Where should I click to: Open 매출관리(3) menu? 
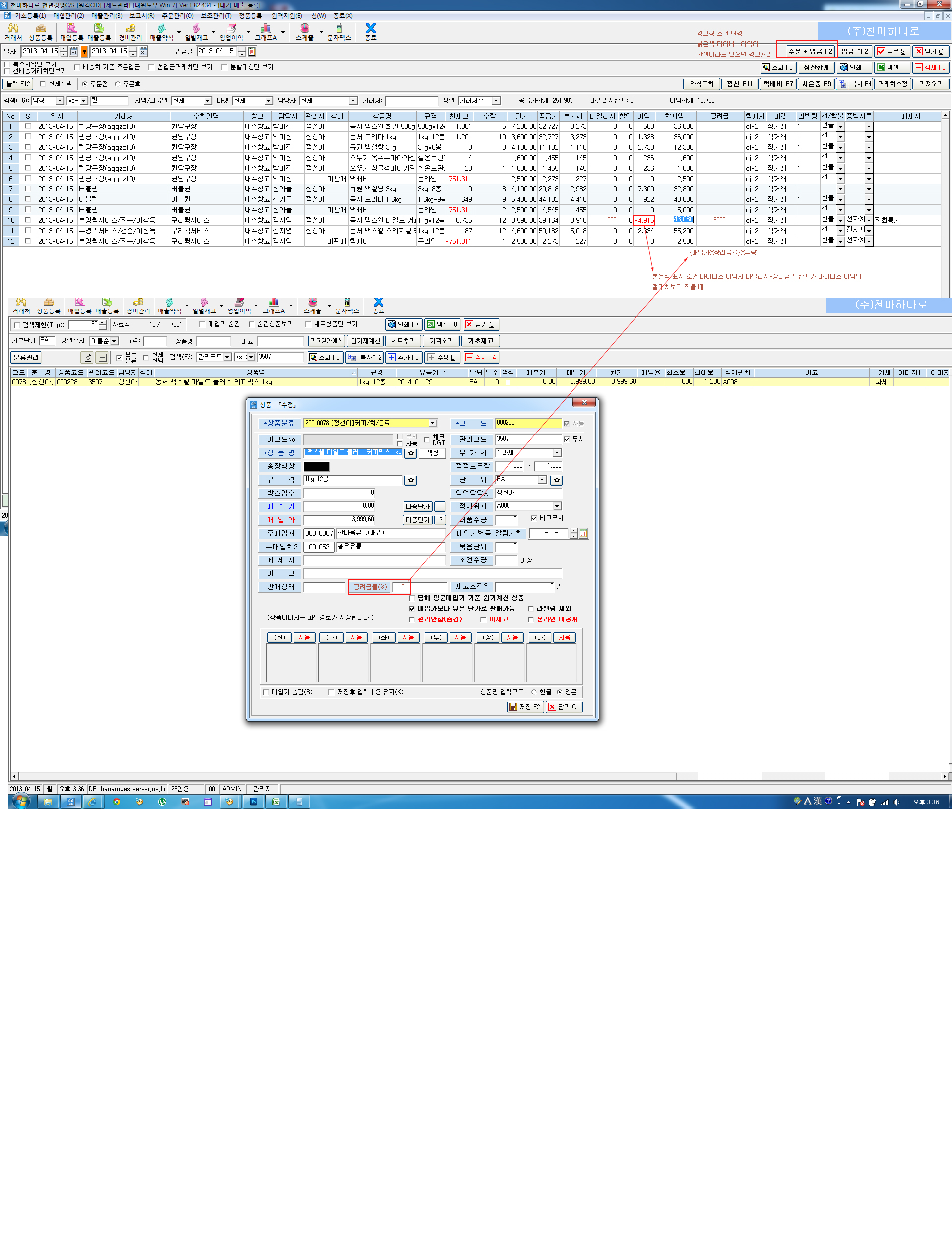pyautogui.click(x=107, y=16)
